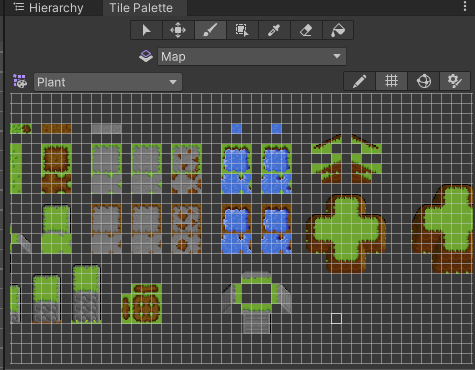The image size is (475, 370).
Task: Pick the brown dirt strip tile
Action: (x=56, y=129)
